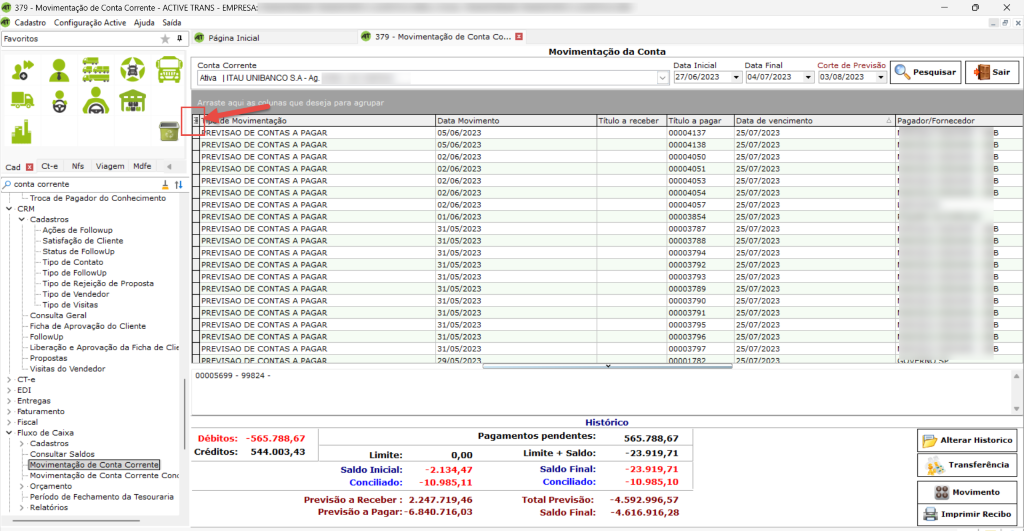Click the tab strip left scroll arrow

169,167
